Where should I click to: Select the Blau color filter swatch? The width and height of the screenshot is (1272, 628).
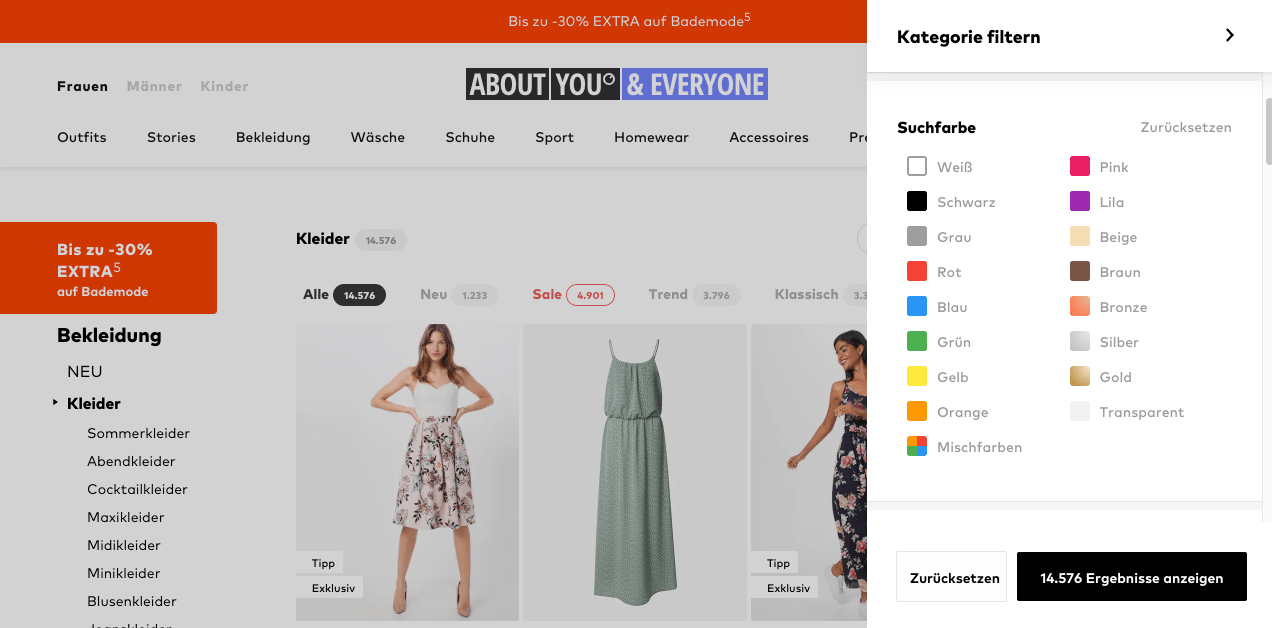pos(917,307)
